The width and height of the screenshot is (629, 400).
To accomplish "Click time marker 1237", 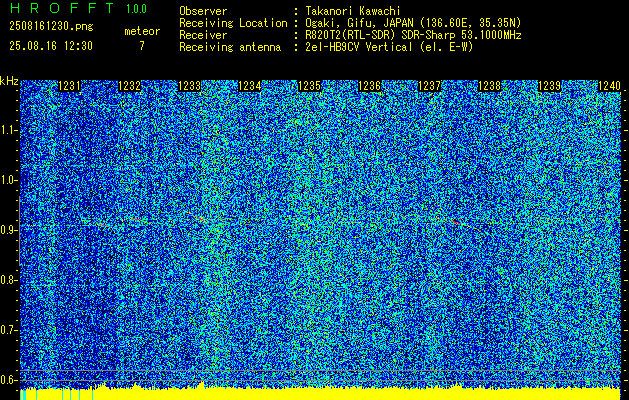I will pyautogui.click(x=430, y=86).
